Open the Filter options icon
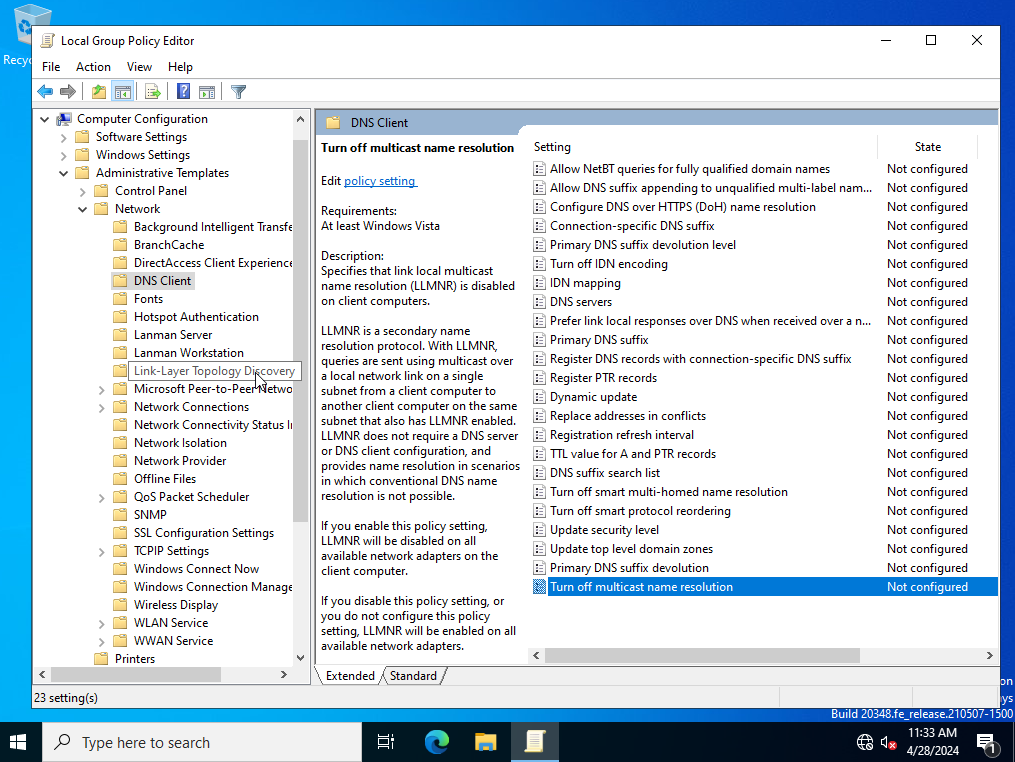Viewport: 1015px width, 762px height. pos(238,91)
